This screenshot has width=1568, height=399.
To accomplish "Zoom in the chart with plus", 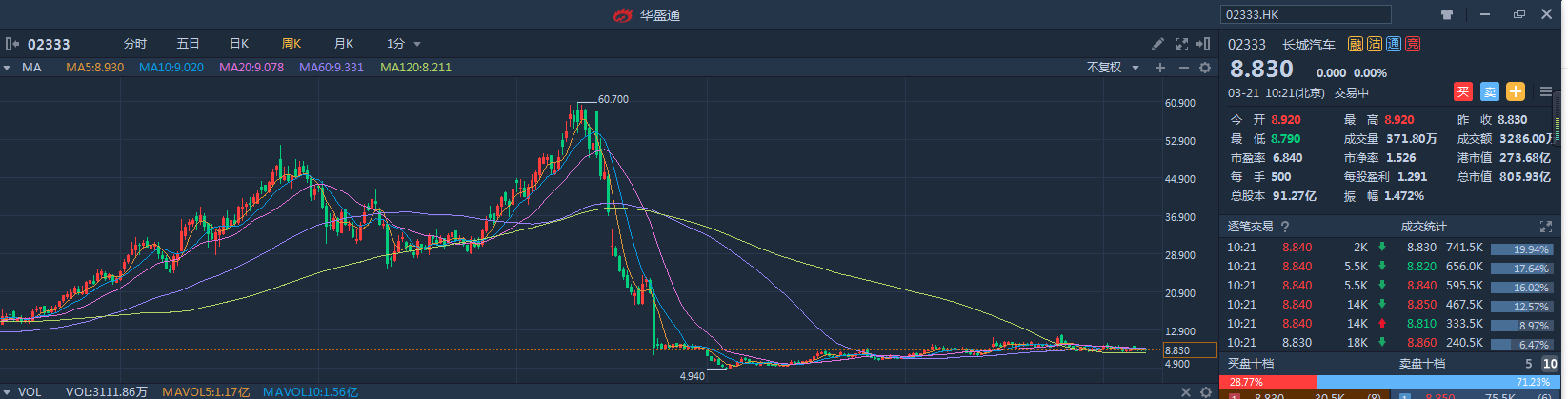I will pos(1160,68).
